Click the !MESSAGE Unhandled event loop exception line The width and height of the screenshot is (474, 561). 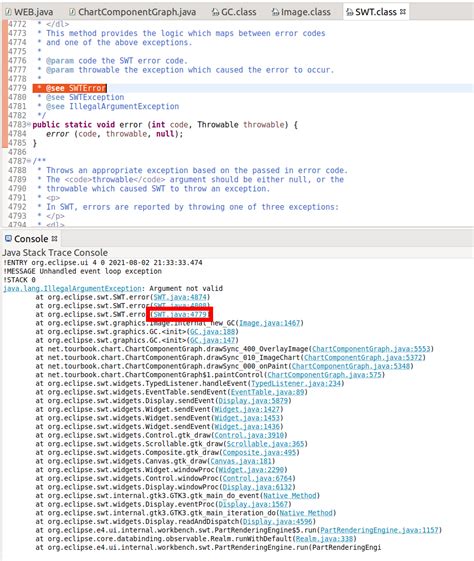(83, 271)
